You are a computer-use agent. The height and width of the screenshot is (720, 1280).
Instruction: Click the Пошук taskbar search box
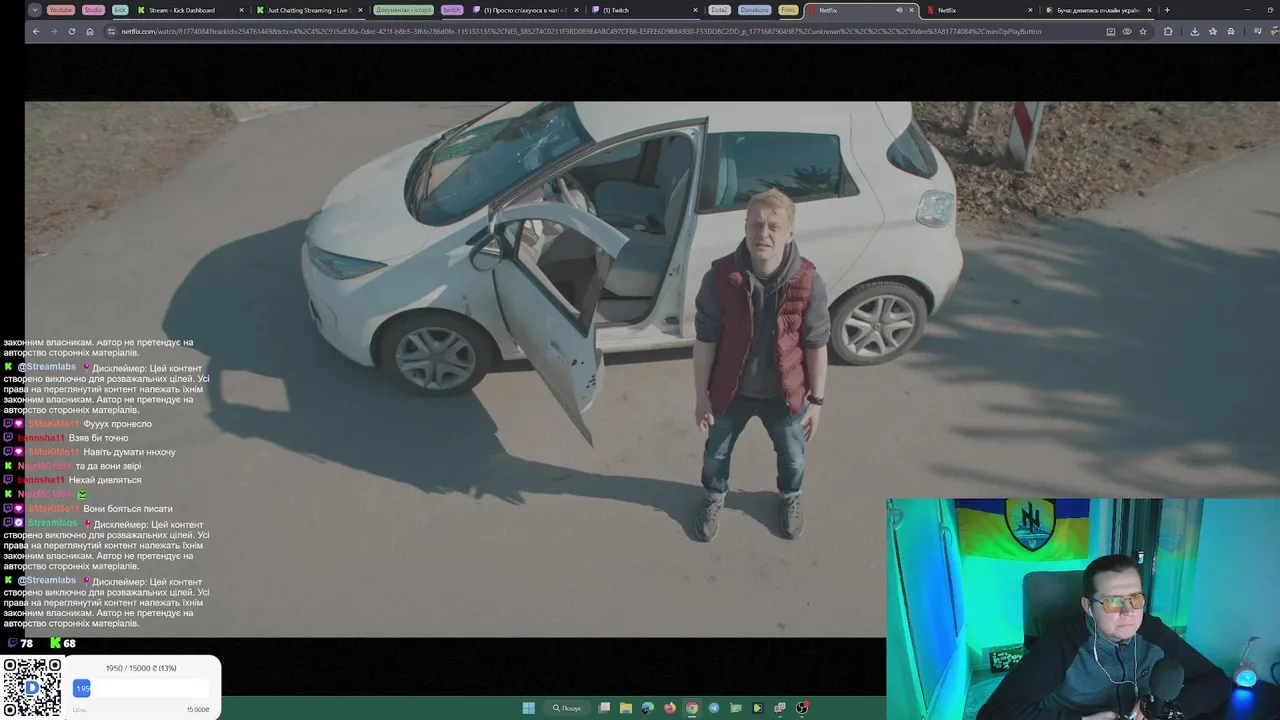click(567, 708)
